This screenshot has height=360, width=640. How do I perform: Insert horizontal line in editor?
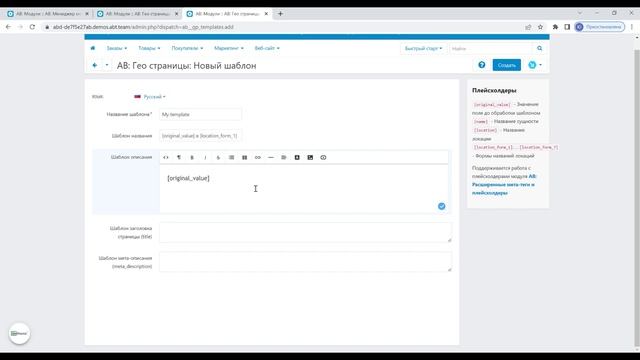click(271, 158)
